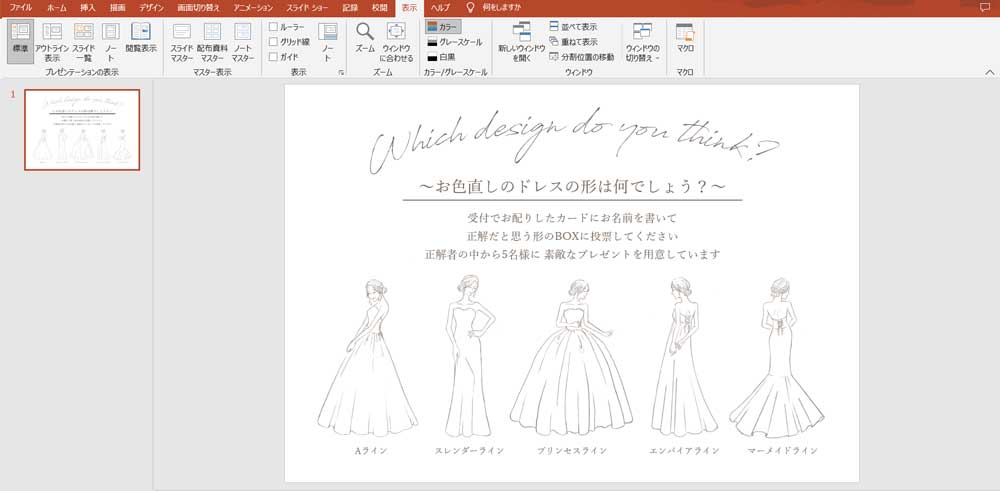Switch to the Insert (挿入) tab
The image size is (1000, 491).
tap(88, 7)
